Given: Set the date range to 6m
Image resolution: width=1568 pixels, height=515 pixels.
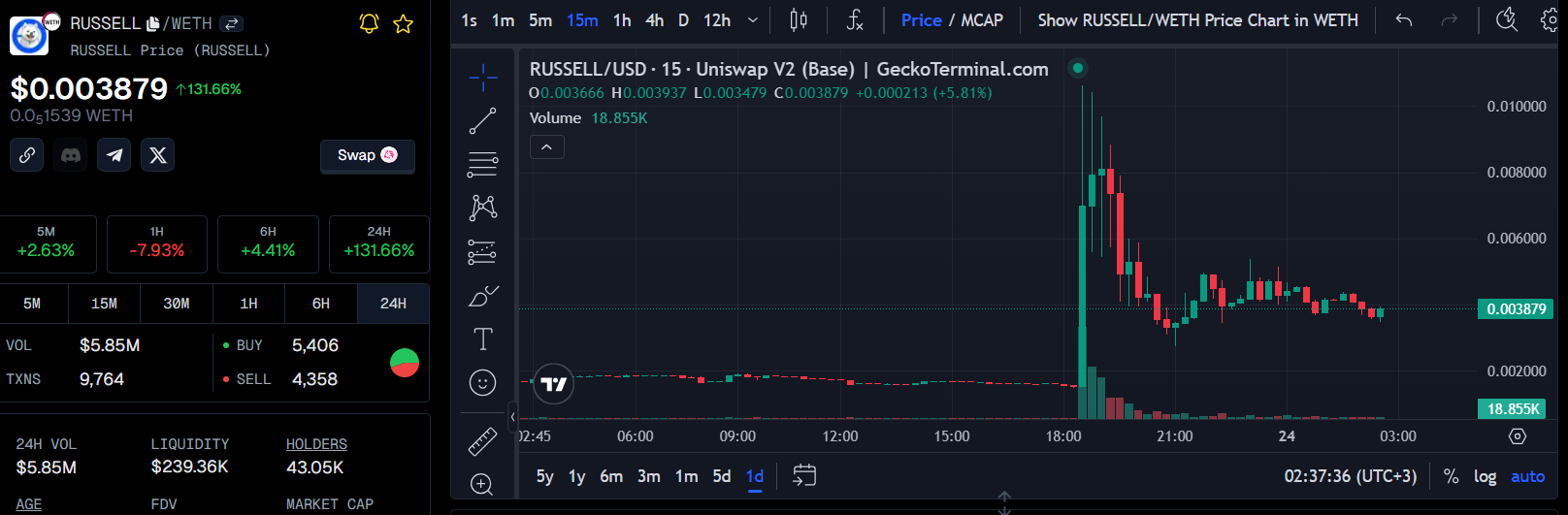Looking at the screenshot, I should (x=611, y=476).
